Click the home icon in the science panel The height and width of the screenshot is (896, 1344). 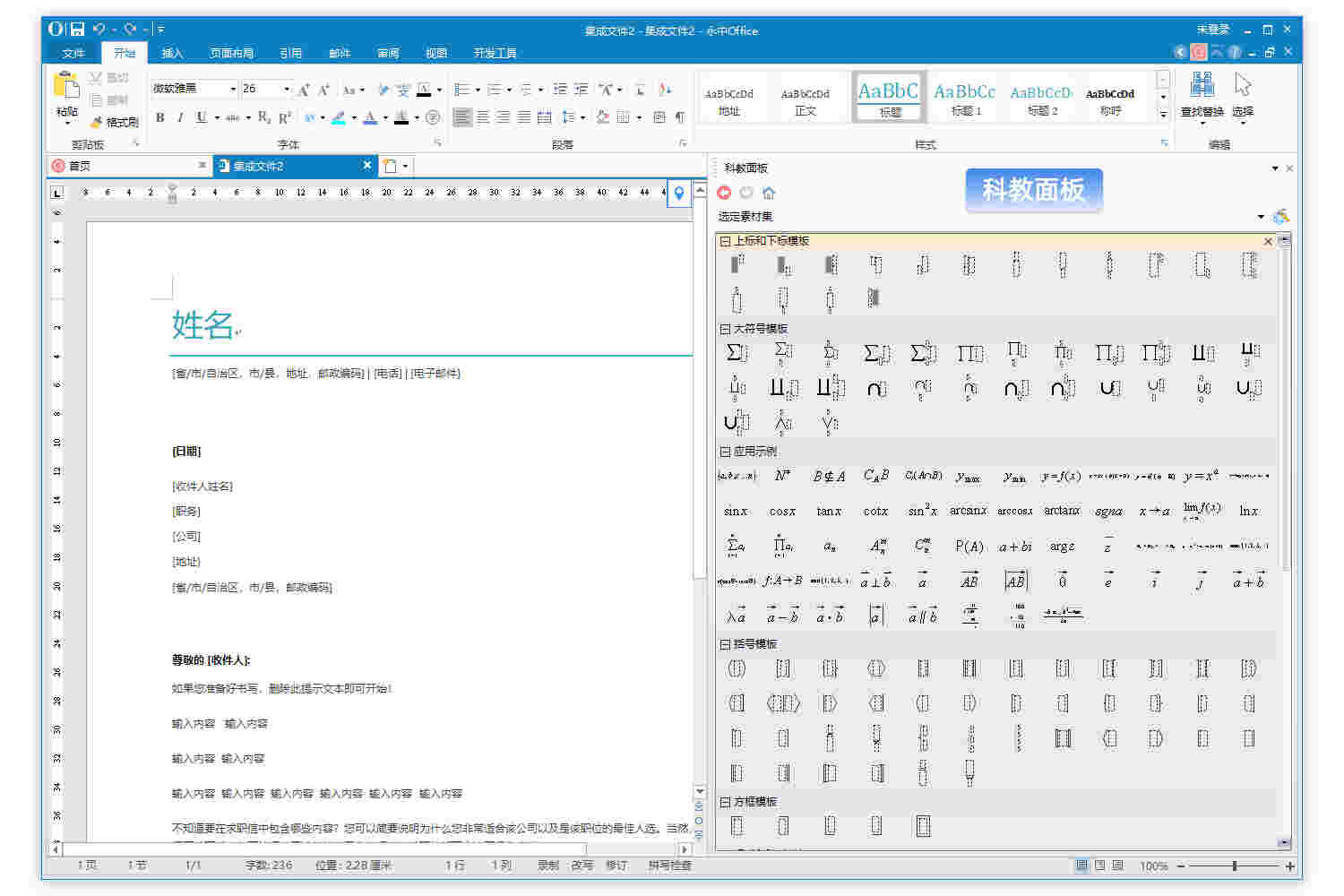pyautogui.click(x=769, y=192)
